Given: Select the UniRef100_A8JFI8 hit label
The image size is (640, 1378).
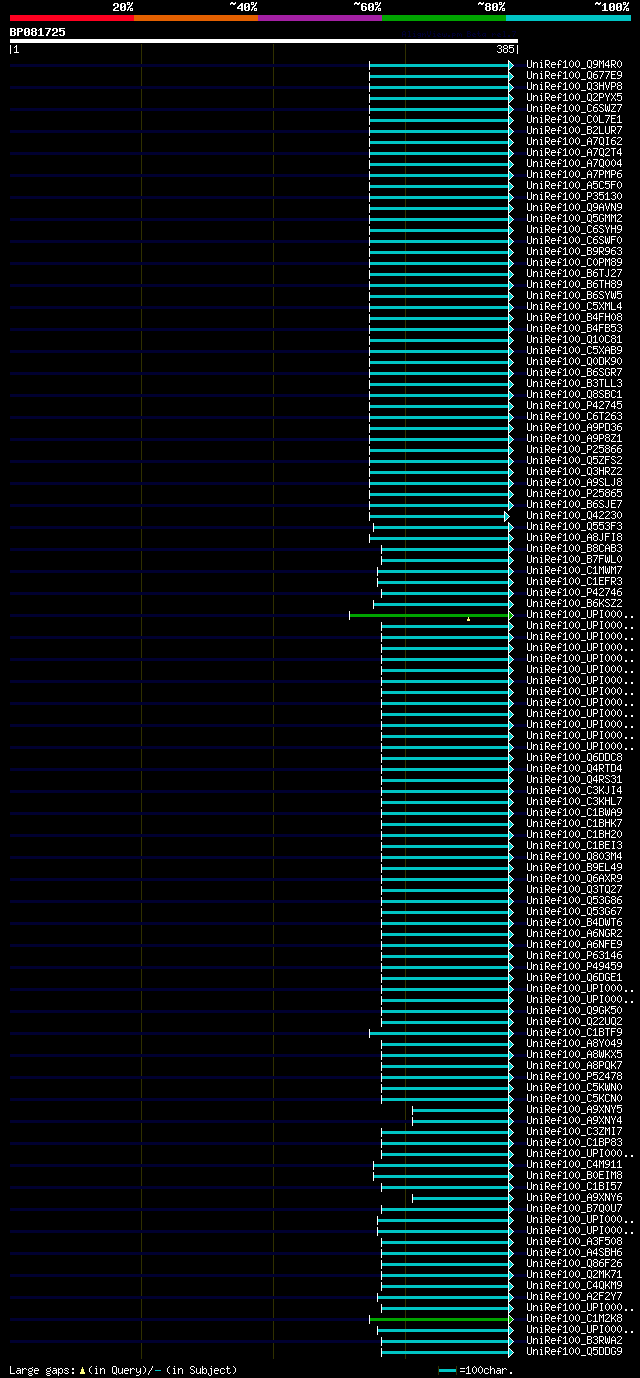Looking at the screenshot, I should tap(574, 537).
